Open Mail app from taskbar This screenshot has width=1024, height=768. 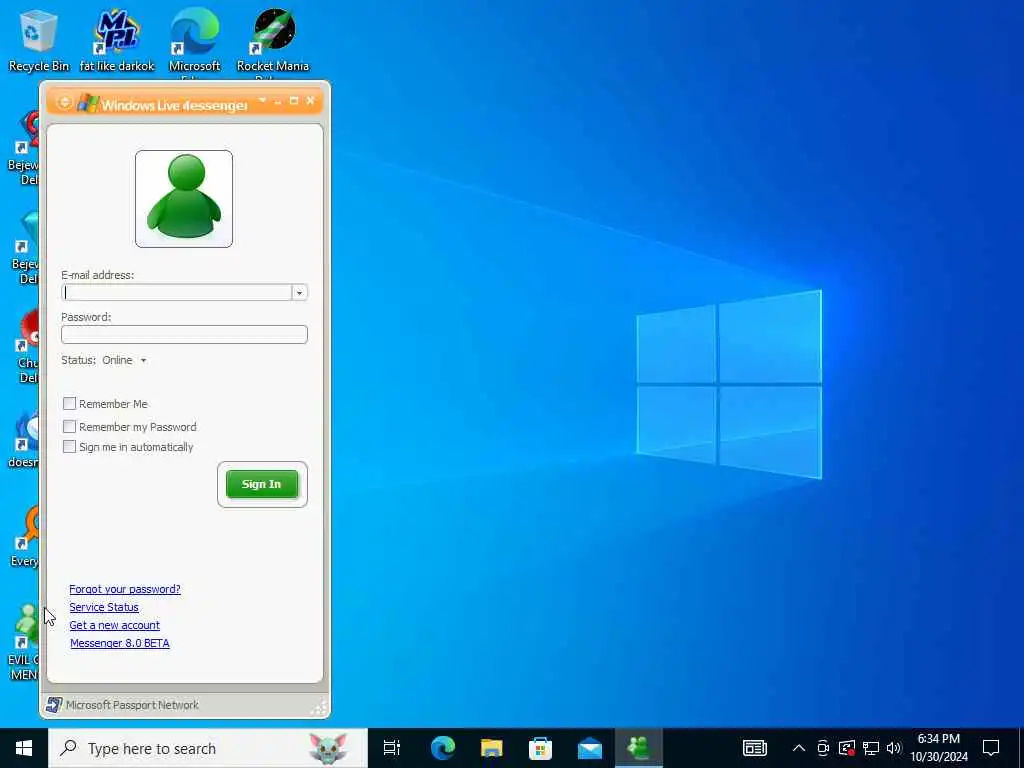pos(590,748)
